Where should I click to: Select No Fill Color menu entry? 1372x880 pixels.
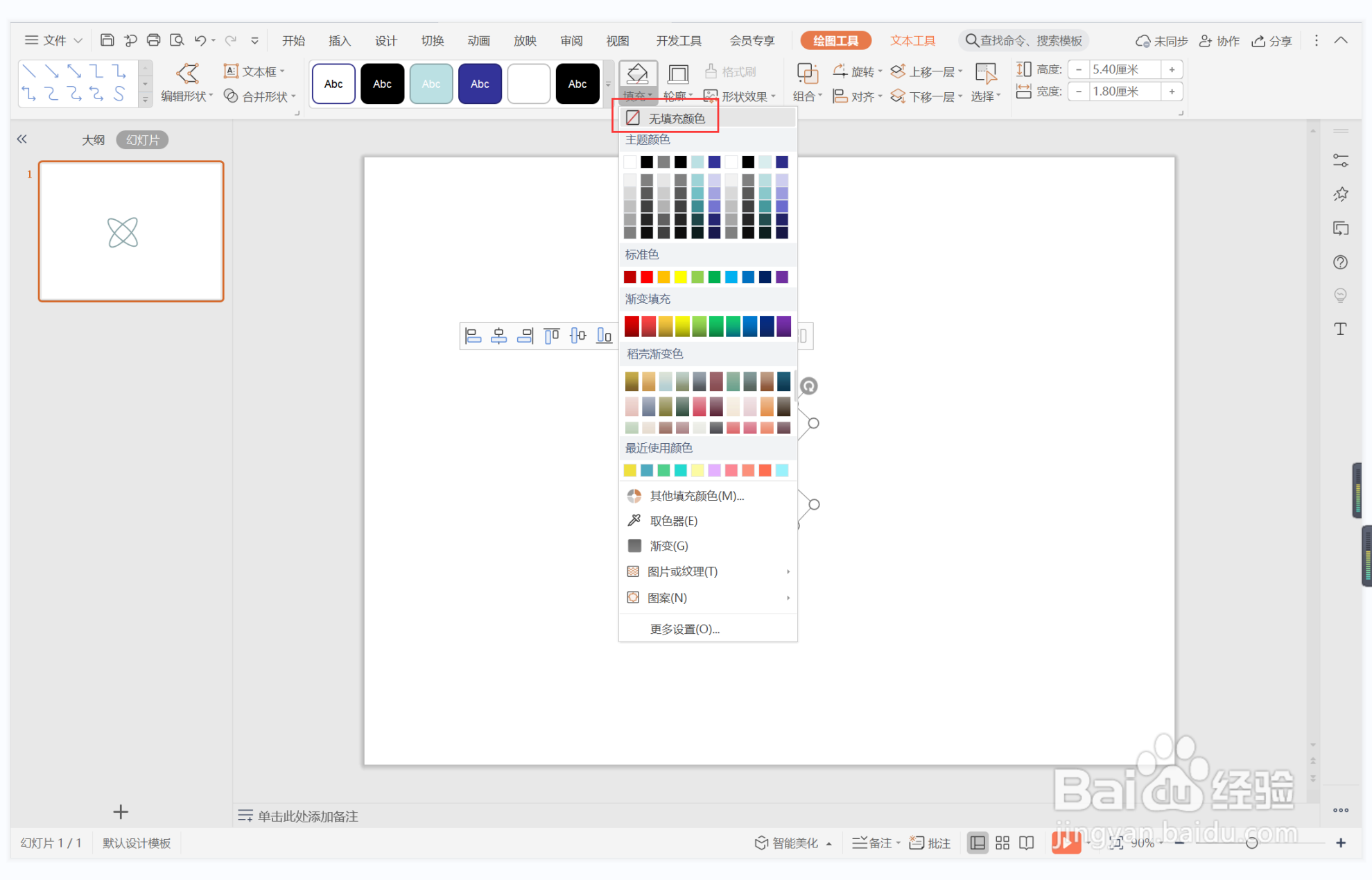coord(676,119)
